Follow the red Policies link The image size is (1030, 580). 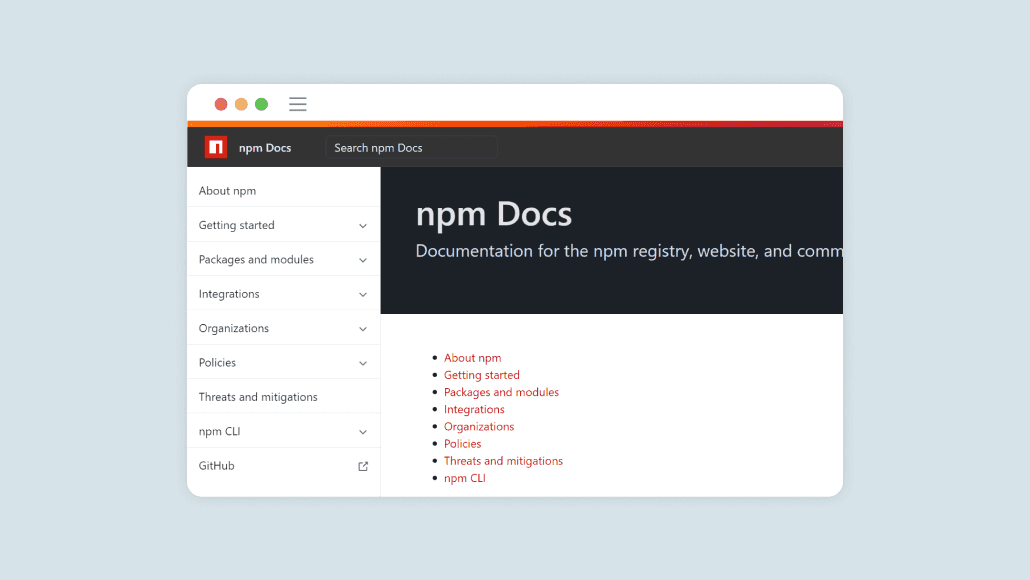462,443
